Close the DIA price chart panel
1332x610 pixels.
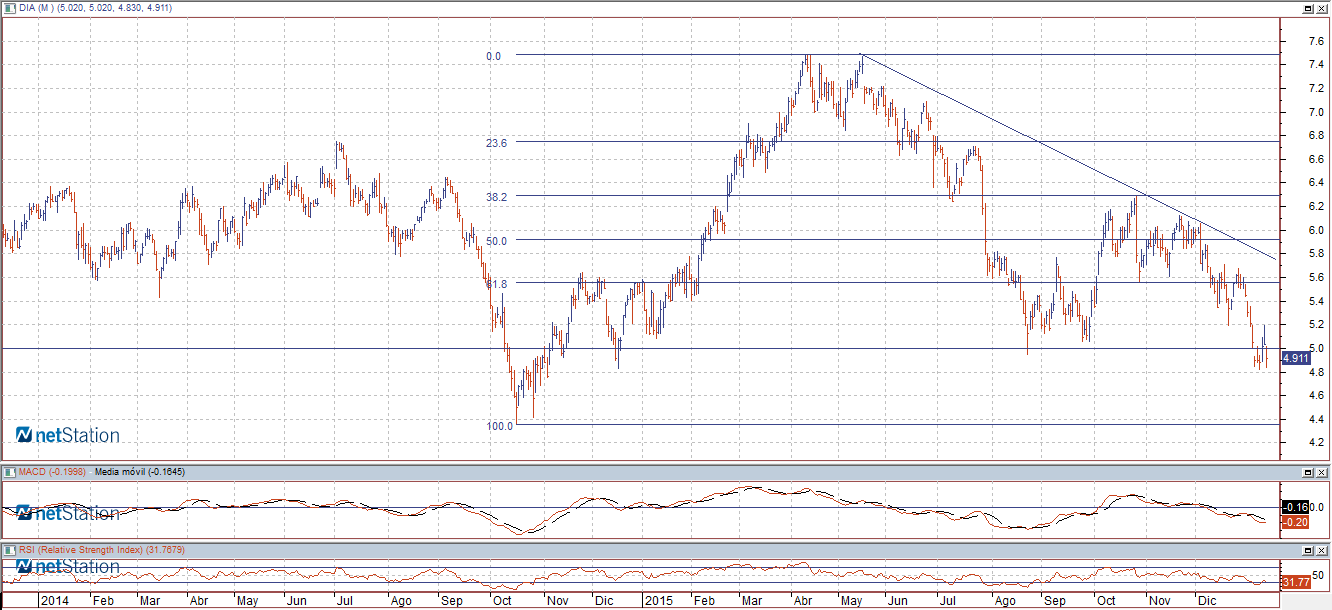(x=1322, y=8)
